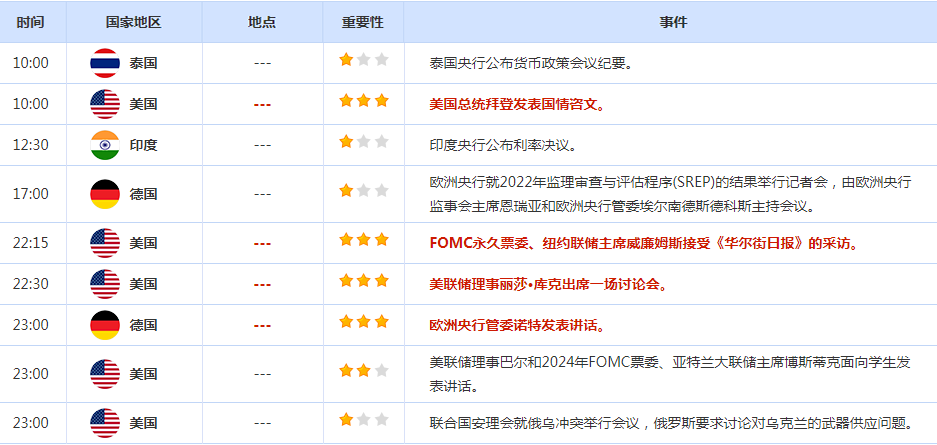Select the 印度央行公布利率决议 event text
Viewport: 937px width, 445px height.
[502, 145]
